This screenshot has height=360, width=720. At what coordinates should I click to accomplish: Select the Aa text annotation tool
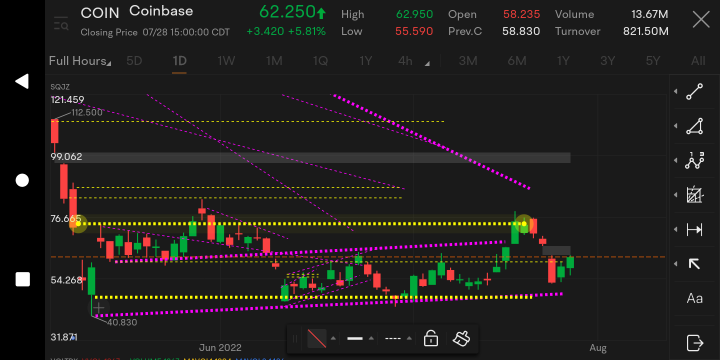coord(694,298)
